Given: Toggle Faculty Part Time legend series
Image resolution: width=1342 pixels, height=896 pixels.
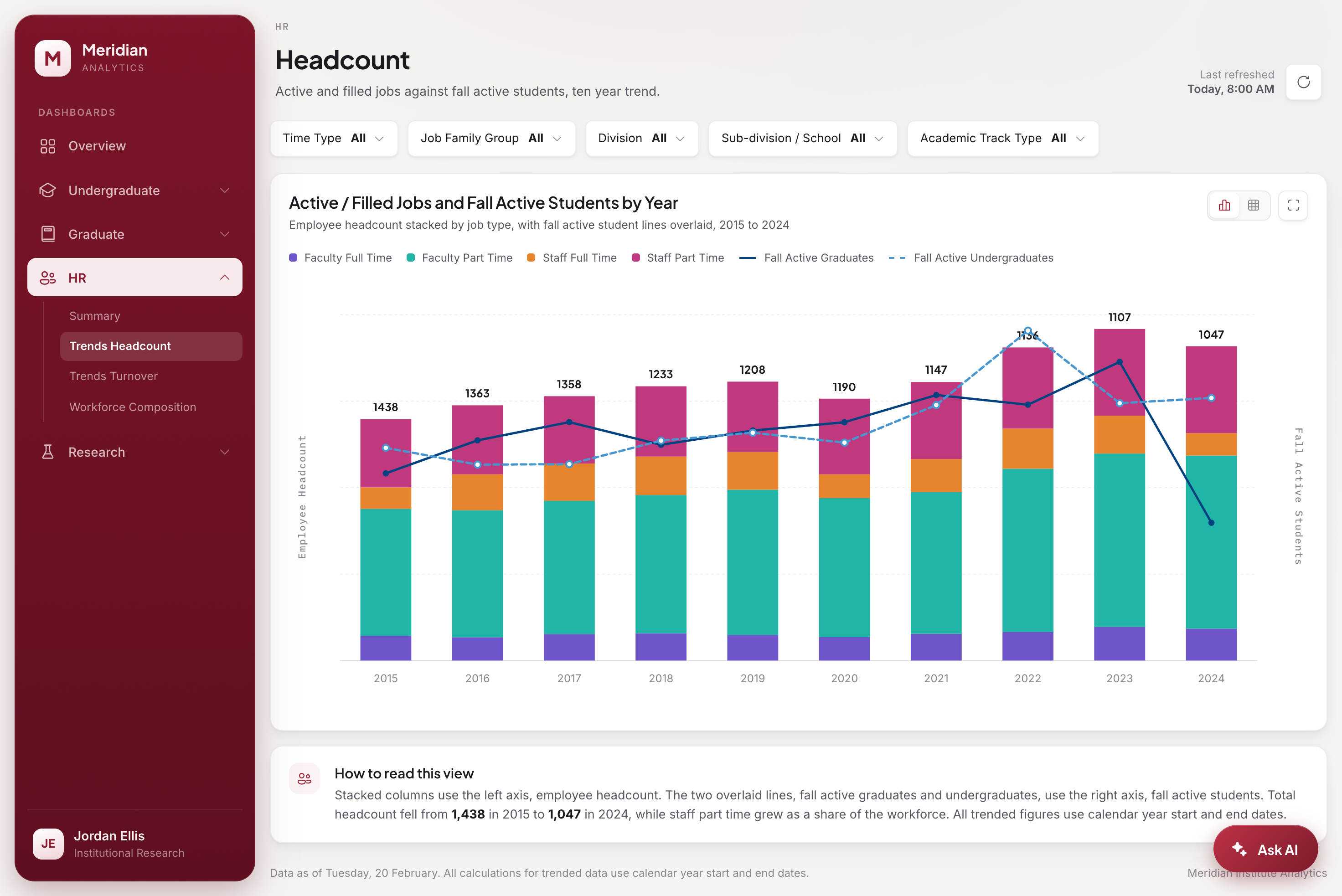Looking at the screenshot, I should [459, 257].
